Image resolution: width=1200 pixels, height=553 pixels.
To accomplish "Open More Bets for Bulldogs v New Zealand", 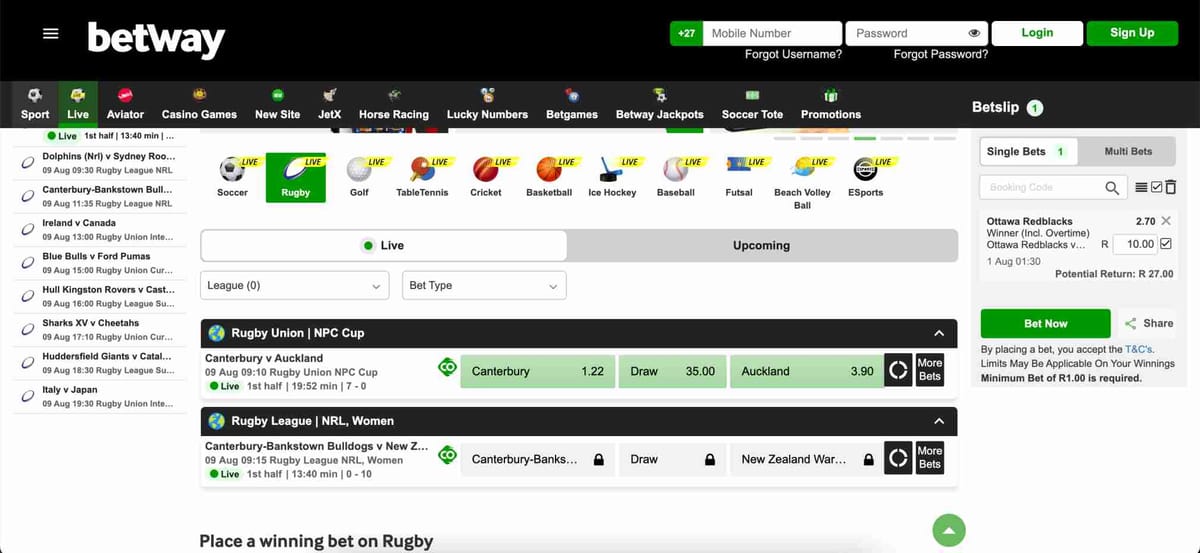I will click(930, 457).
